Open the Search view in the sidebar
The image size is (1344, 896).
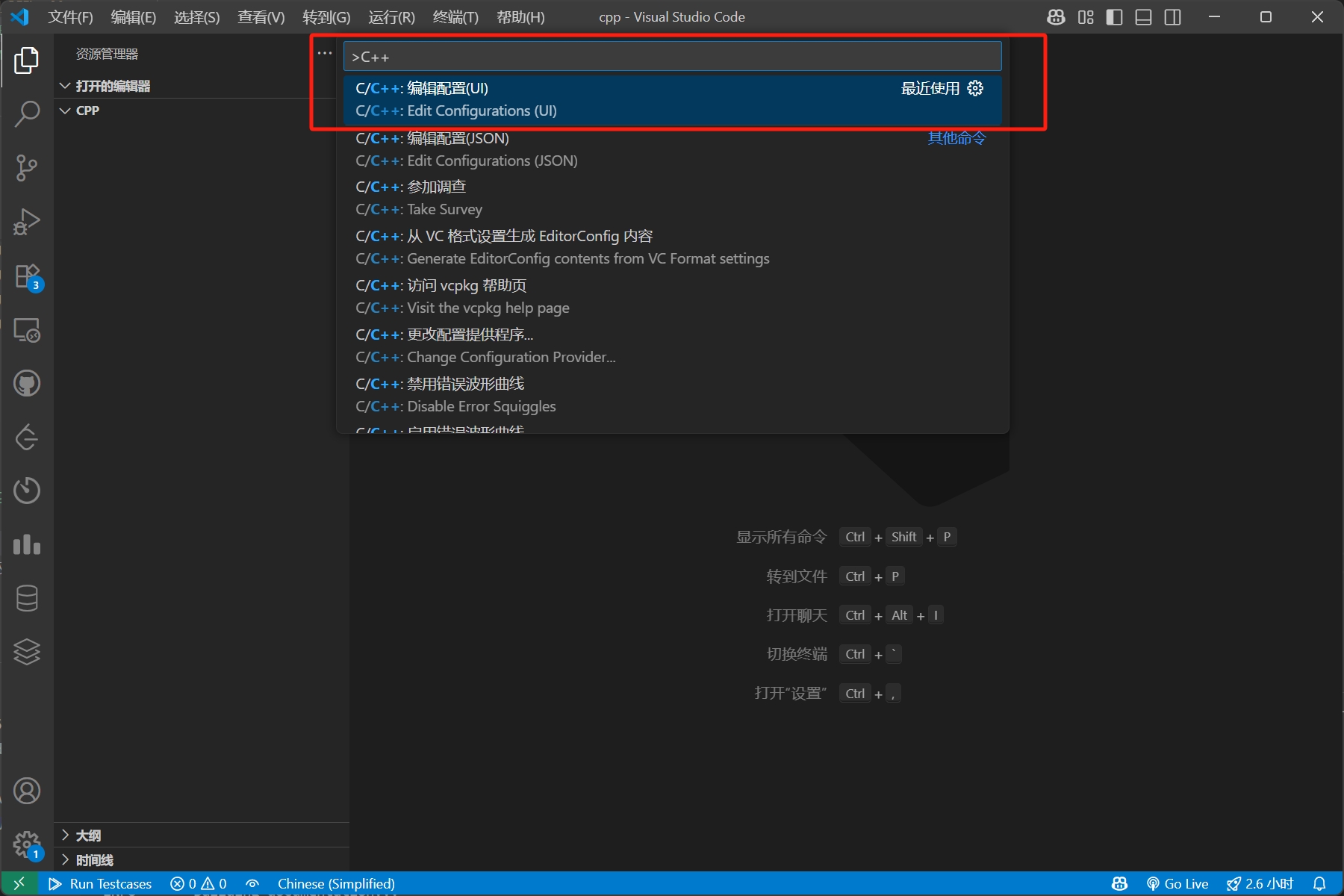tap(27, 113)
